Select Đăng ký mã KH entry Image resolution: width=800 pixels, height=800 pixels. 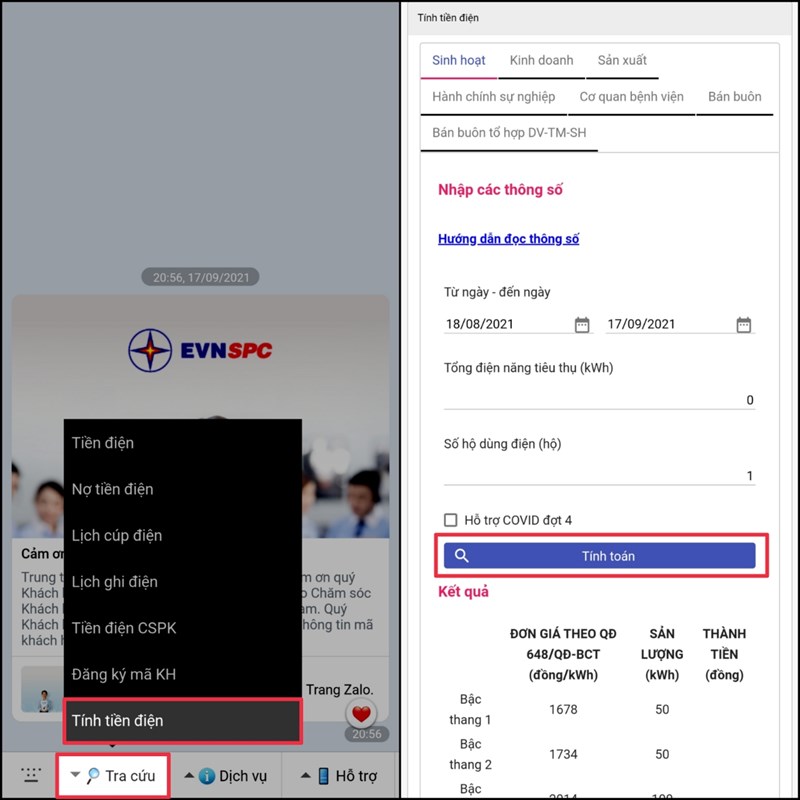pyautogui.click(x=183, y=674)
